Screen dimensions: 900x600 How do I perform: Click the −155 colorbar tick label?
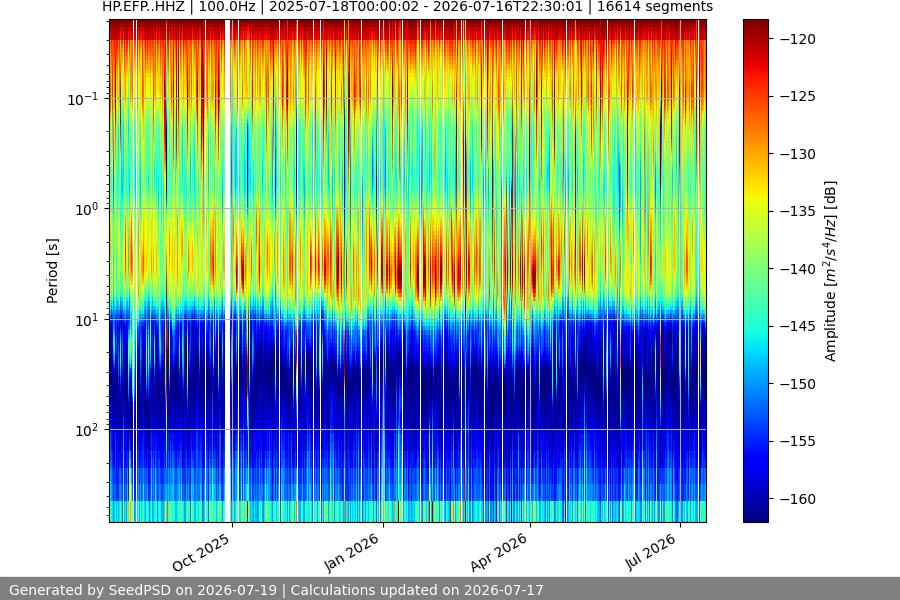798,441
